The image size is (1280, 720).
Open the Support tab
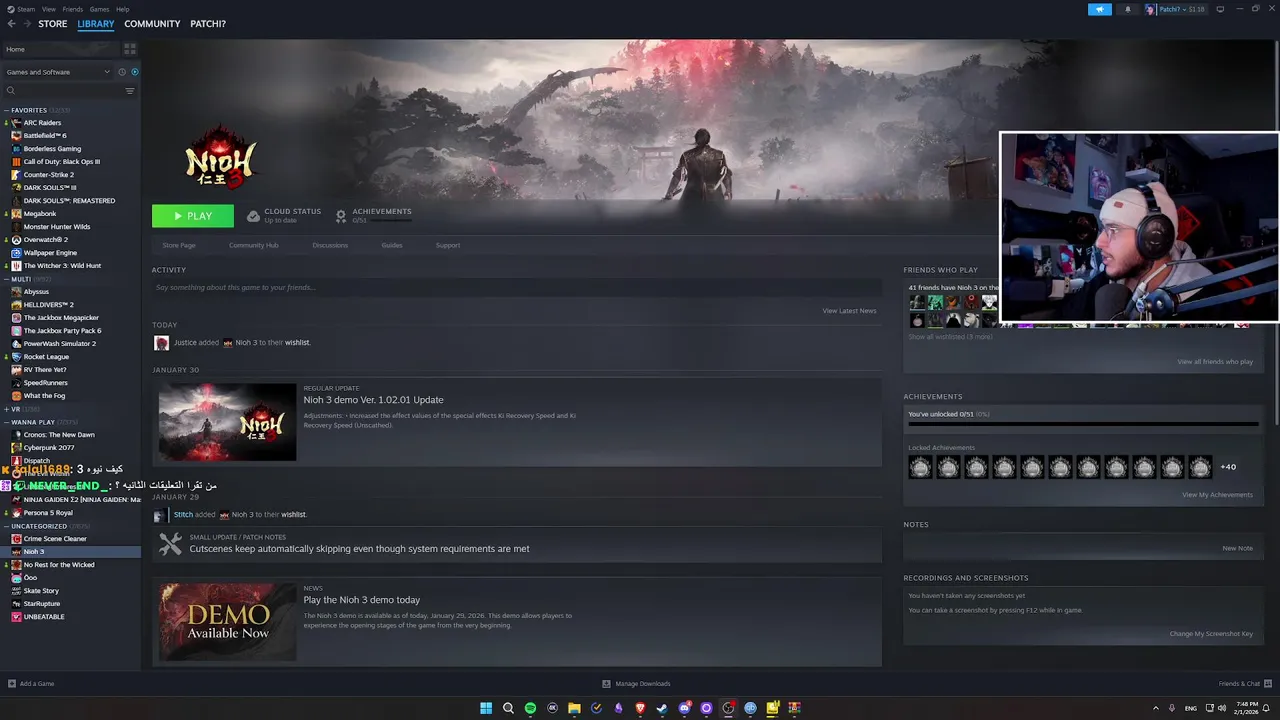click(448, 245)
